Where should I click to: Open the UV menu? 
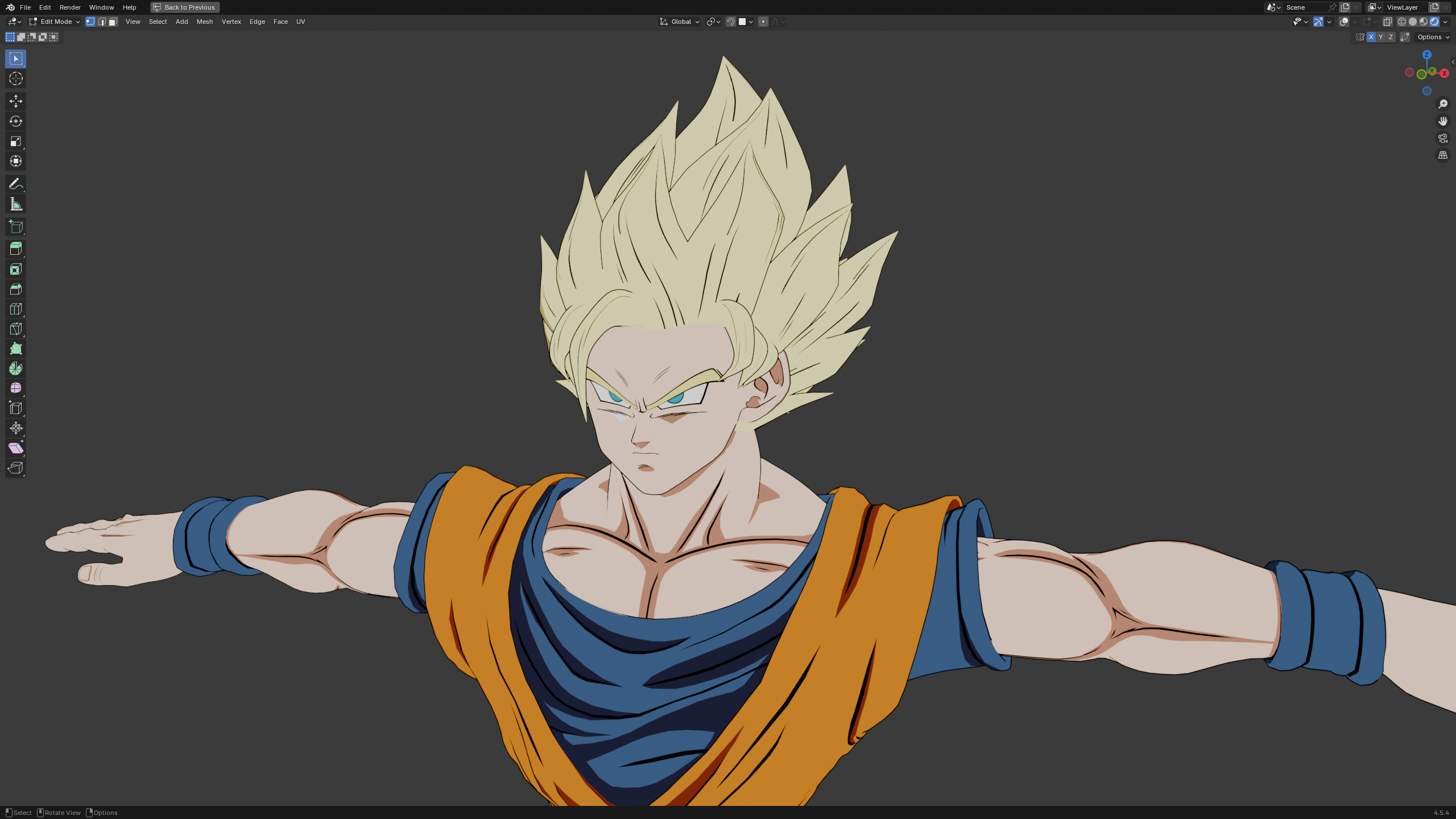pyautogui.click(x=301, y=22)
